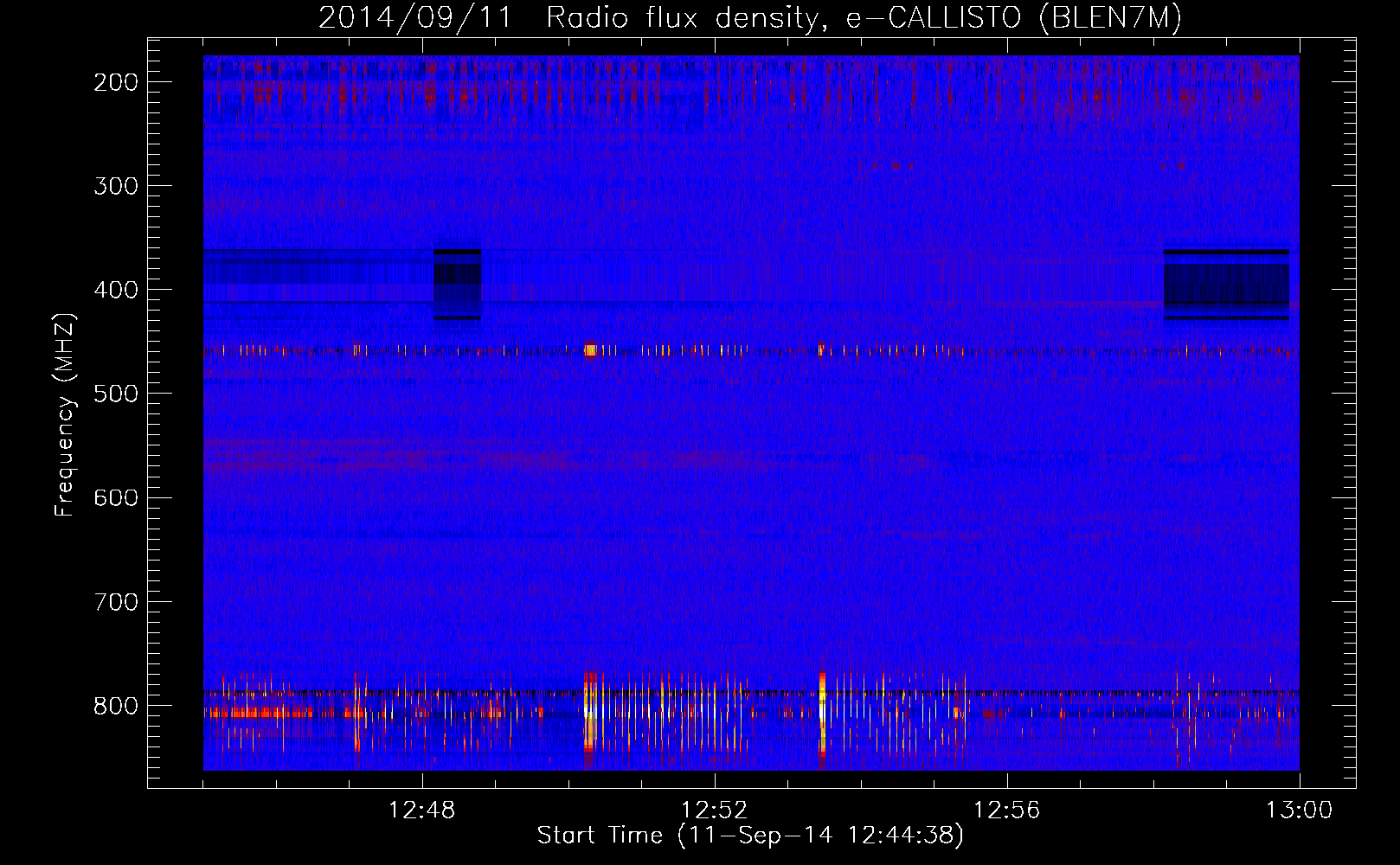Click the 'Start Time (11-Sep-14 12:44:38)' label

click(750, 836)
